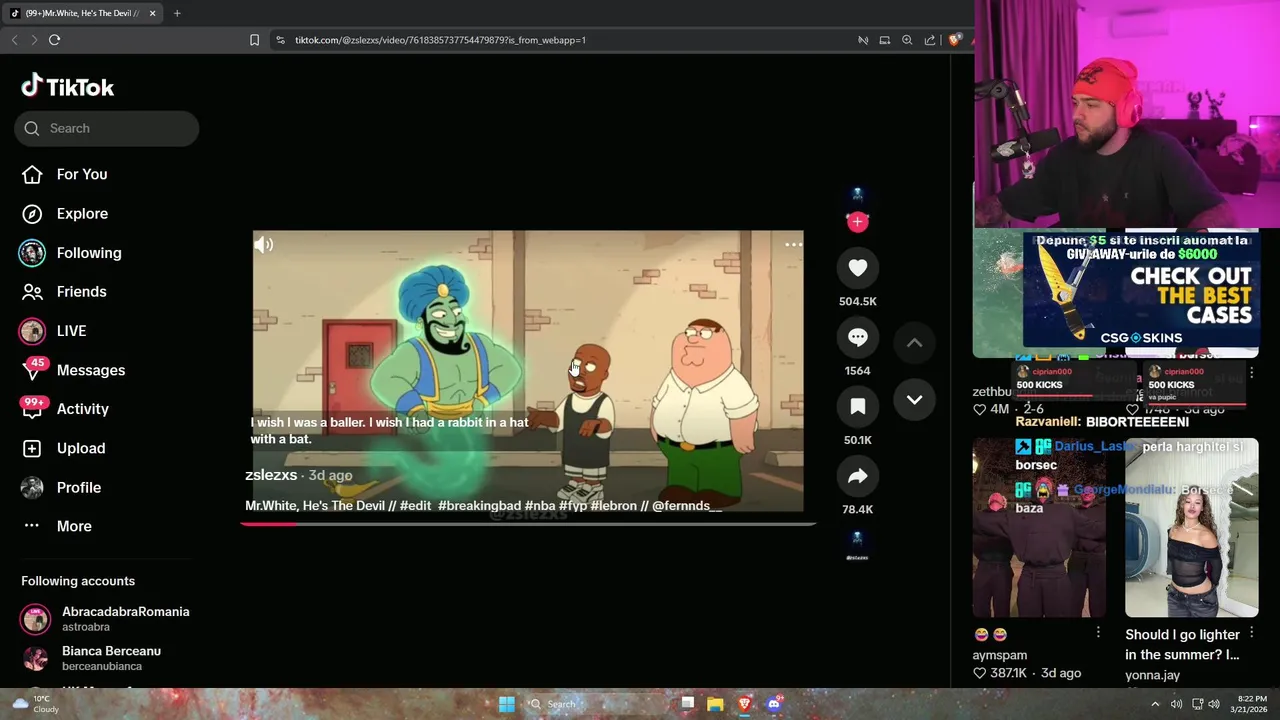Click the @fernnds__ mention
Viewport: 1280px width, 720px height.
[x=687, y=506]
